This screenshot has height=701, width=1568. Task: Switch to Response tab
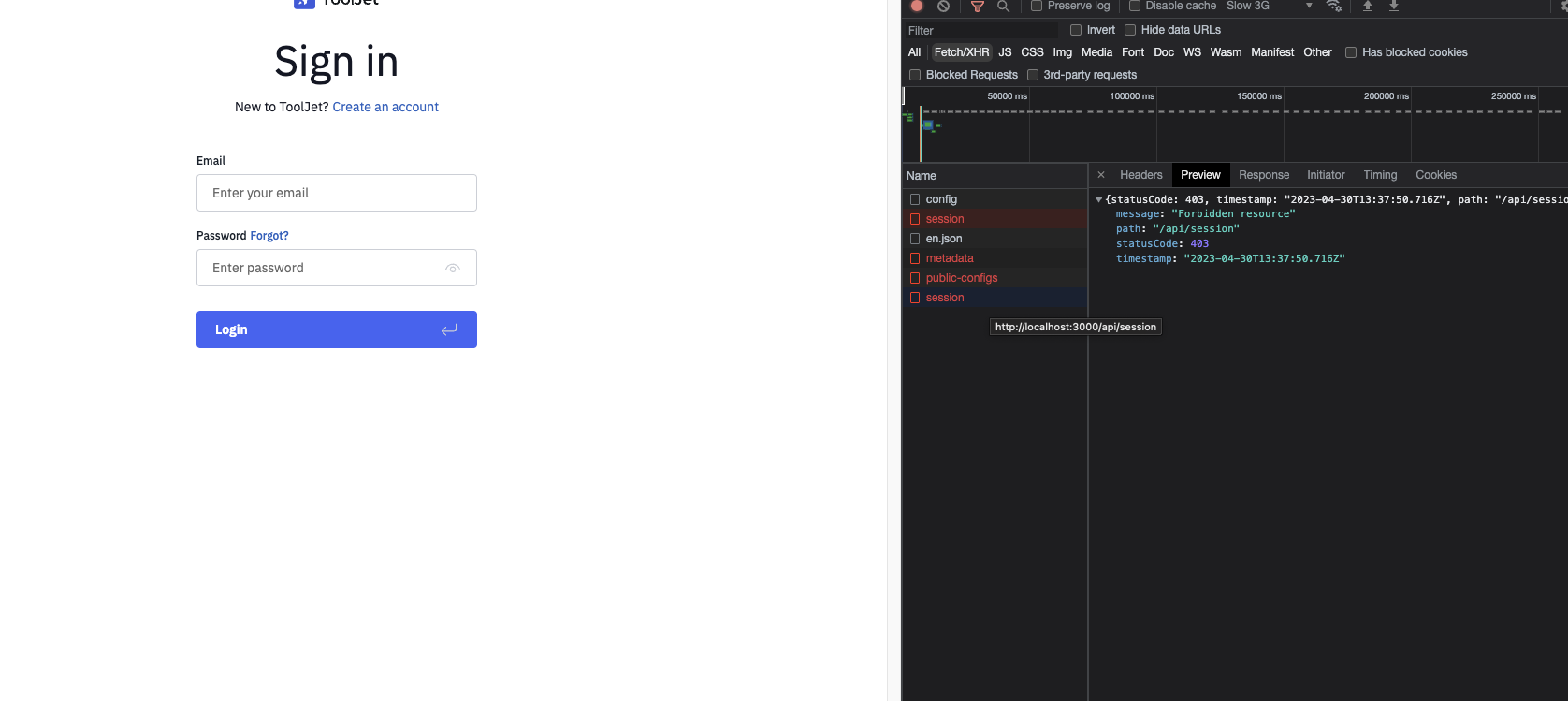coord(1264,175)
